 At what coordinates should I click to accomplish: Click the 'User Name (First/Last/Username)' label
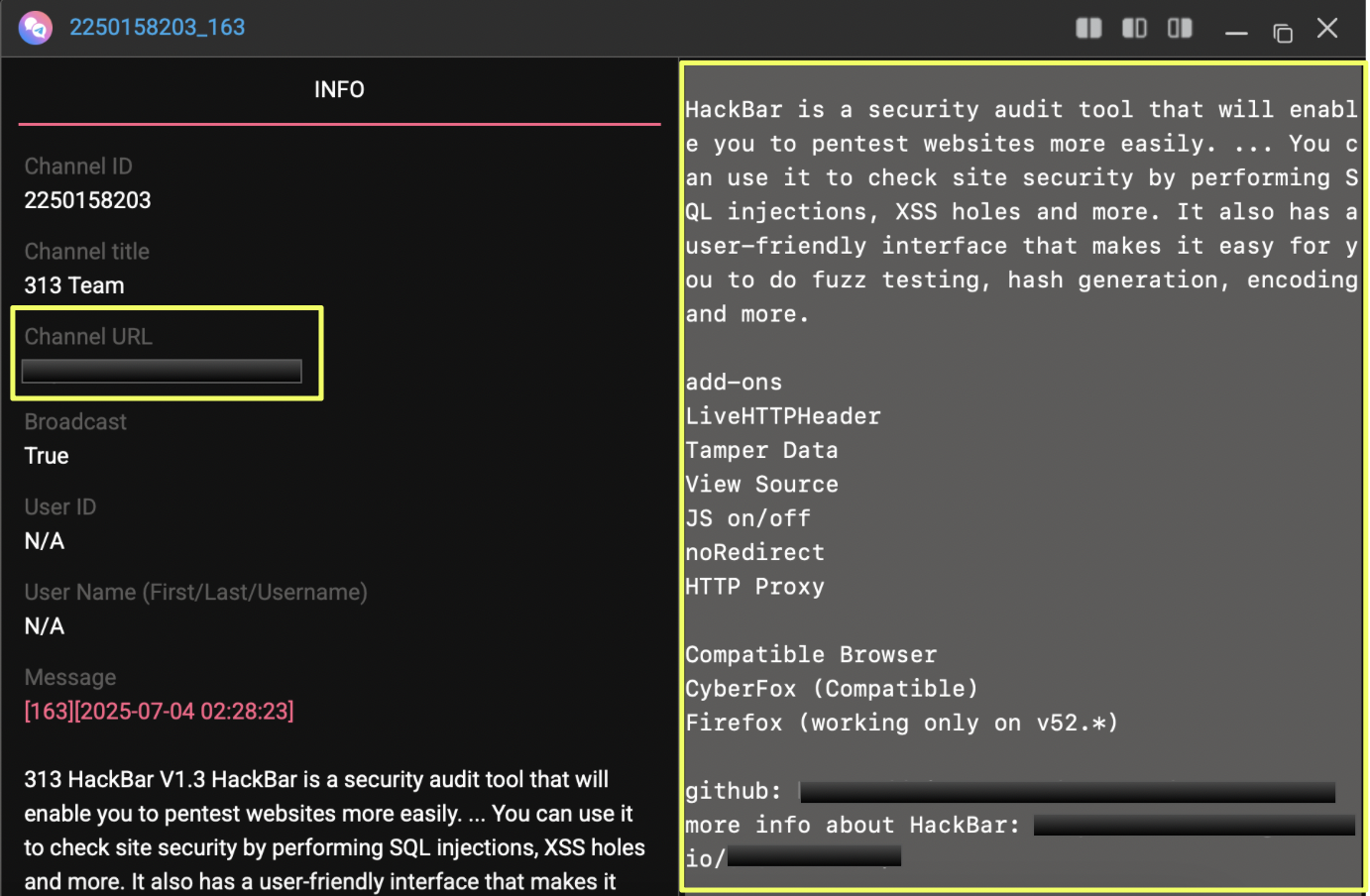point(196,593)
